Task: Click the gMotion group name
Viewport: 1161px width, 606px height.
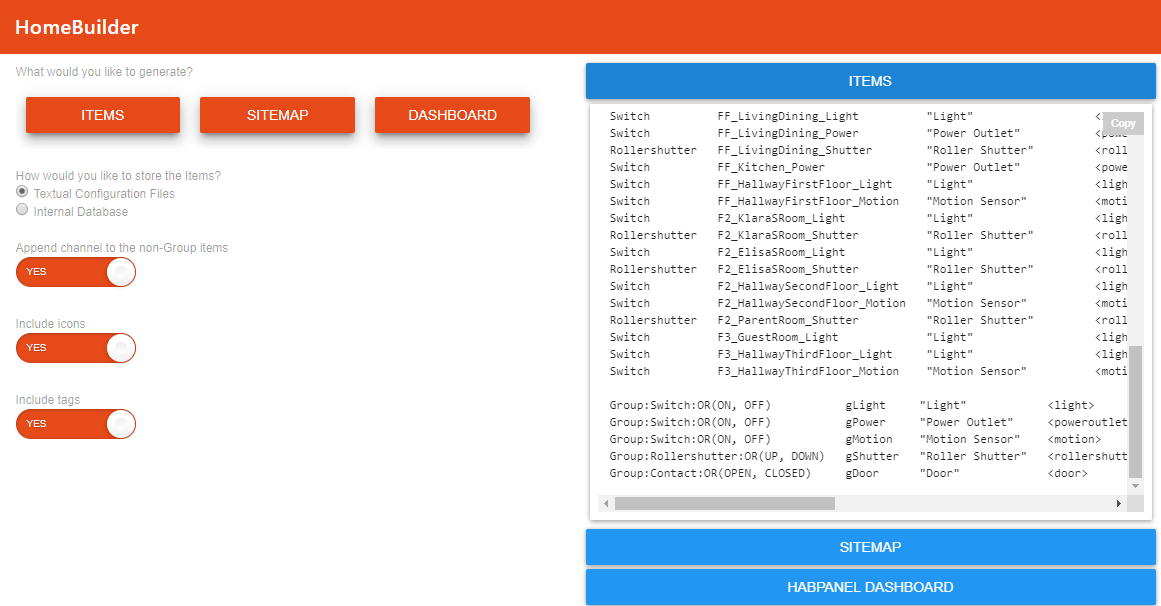Action: pos(869,440)
